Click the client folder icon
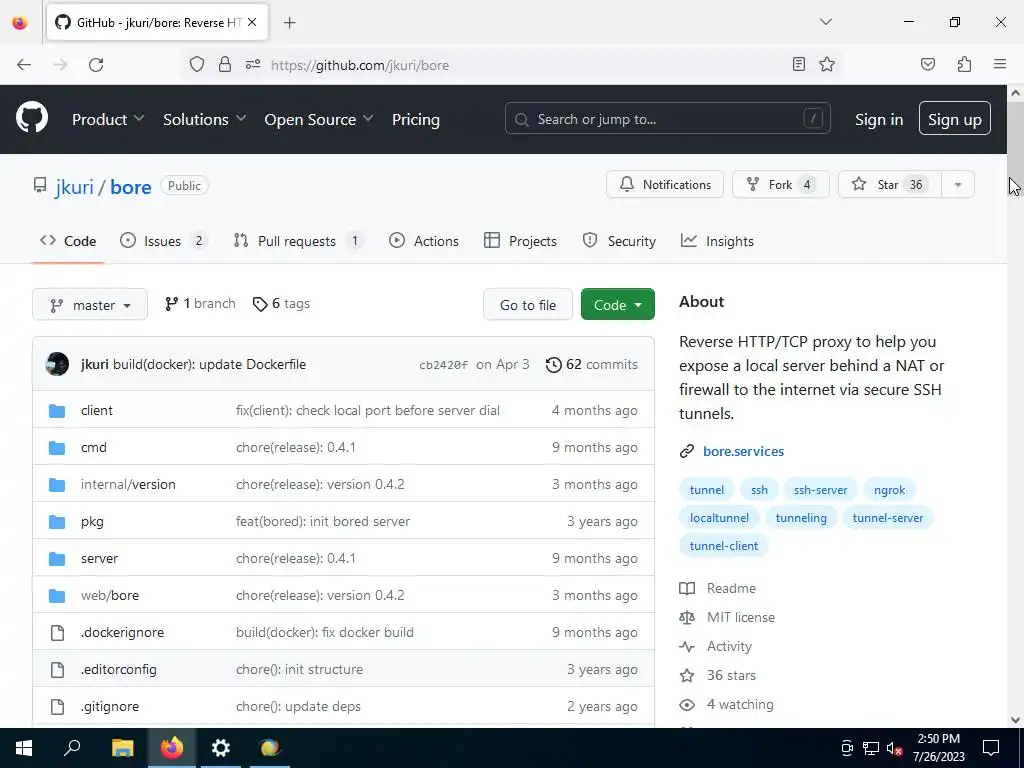This screenshot has width=1024, height=768. [57, 411]
